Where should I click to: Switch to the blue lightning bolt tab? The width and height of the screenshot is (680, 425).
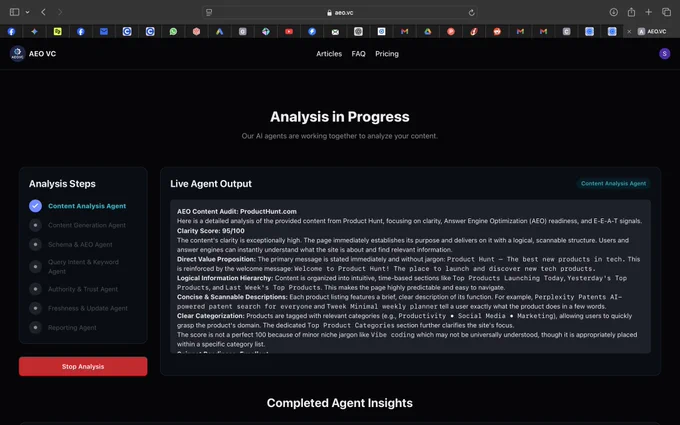click(312, 31)
